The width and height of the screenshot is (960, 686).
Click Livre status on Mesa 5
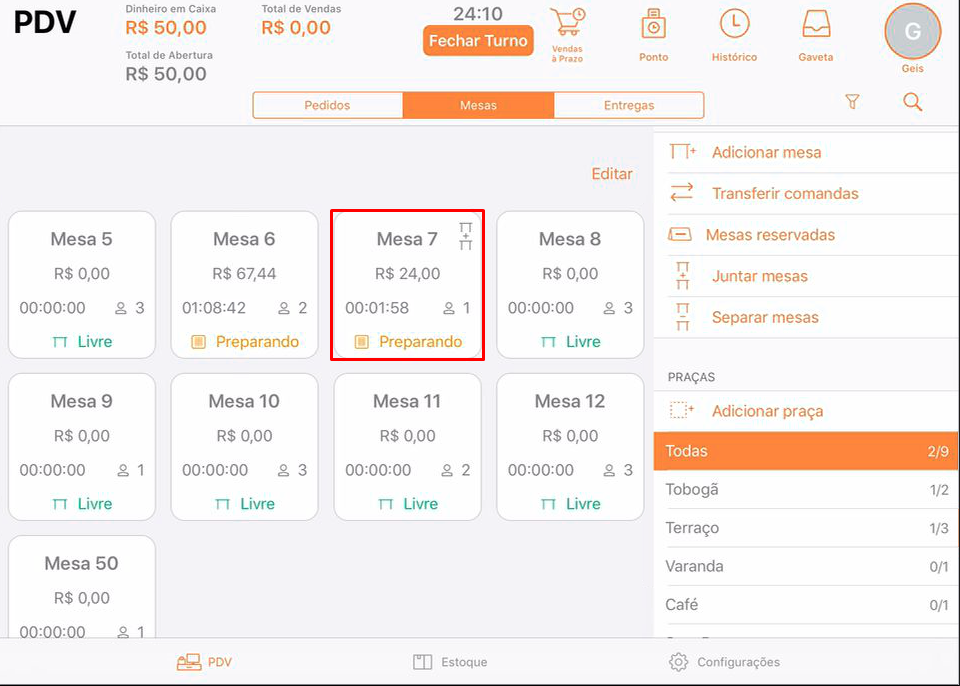point(82,341)
